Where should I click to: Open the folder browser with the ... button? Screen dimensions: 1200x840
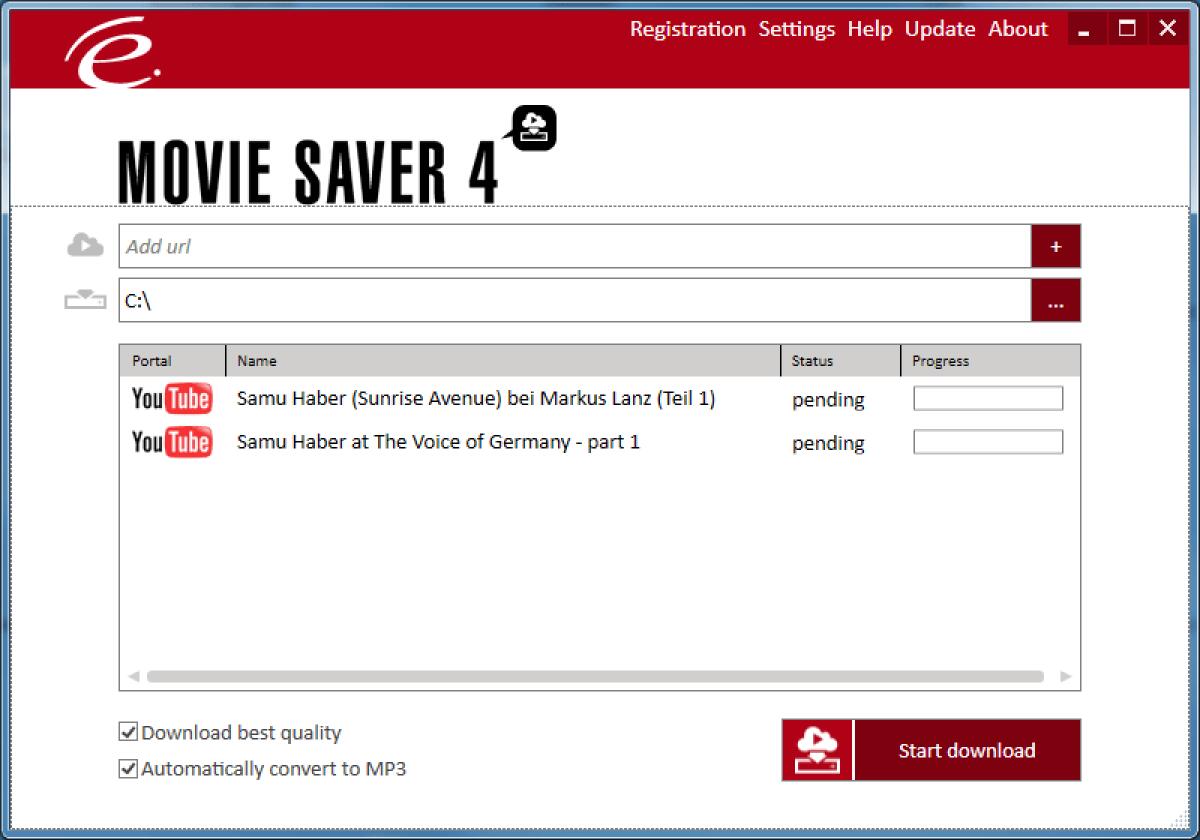tap(1056, 299)
